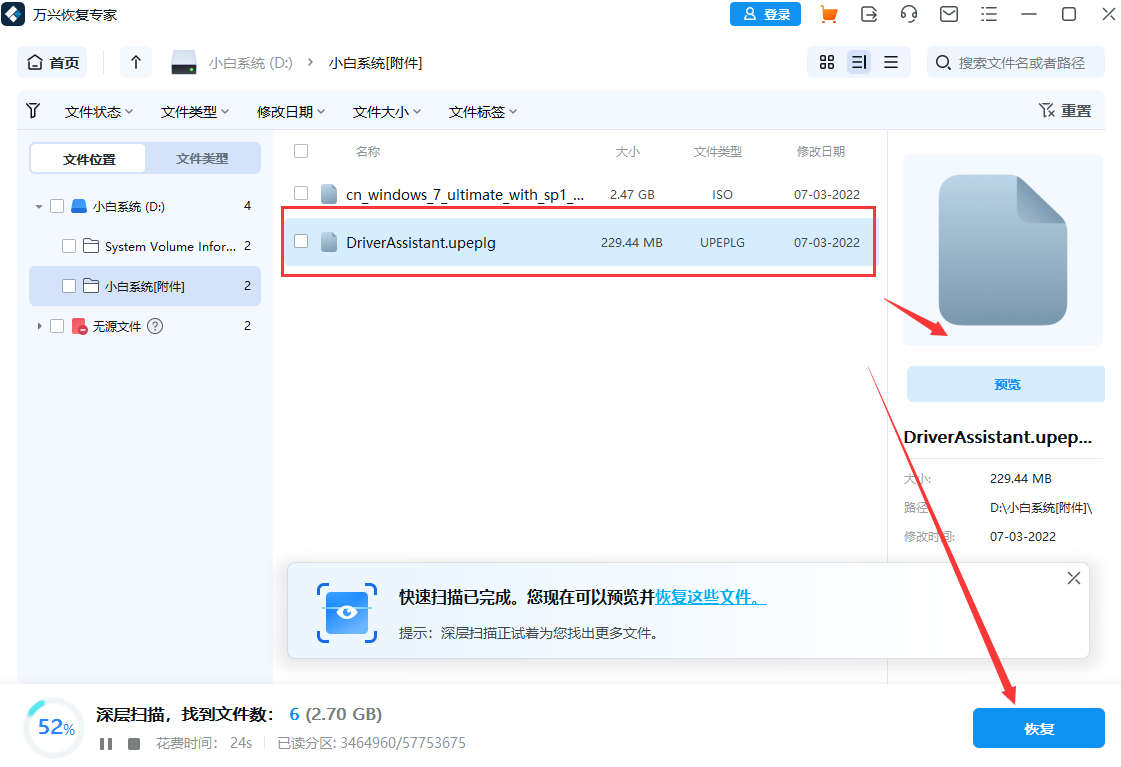Switch to compact list view

pyautogui.click(x=891, y=62)
